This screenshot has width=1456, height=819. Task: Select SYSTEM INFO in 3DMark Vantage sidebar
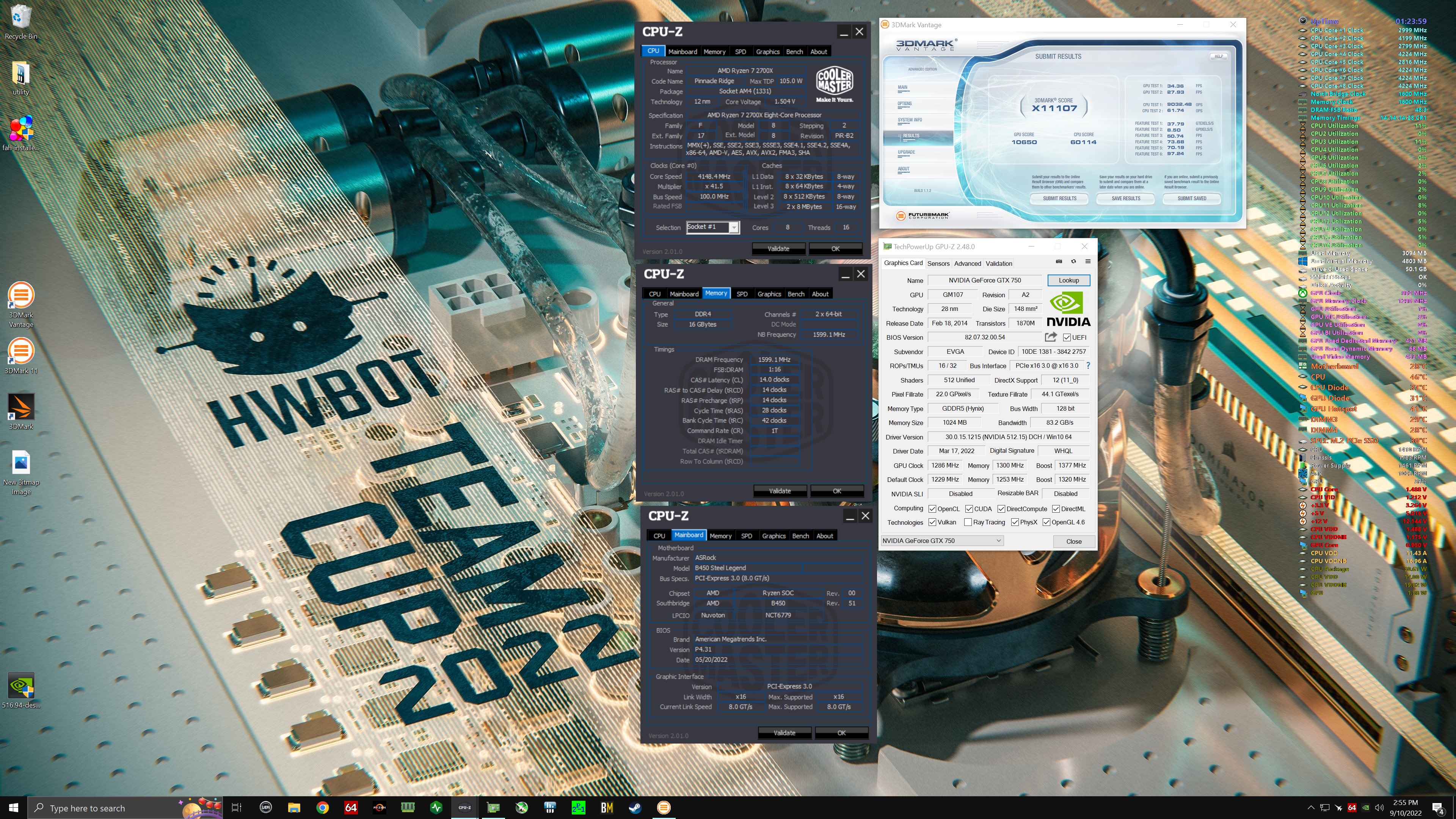click(910, 120)
